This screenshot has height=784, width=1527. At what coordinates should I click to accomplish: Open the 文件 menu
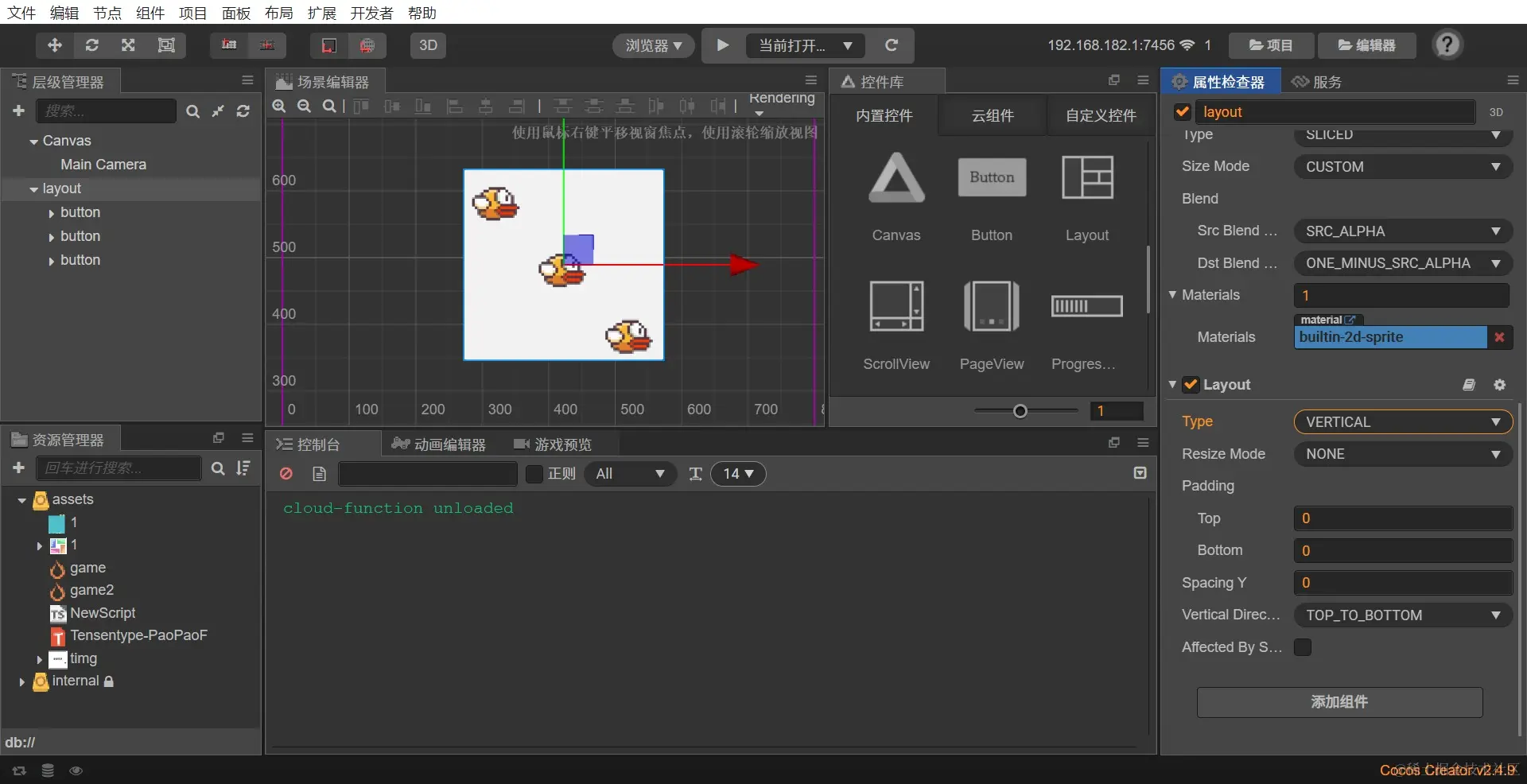(21, 13)
